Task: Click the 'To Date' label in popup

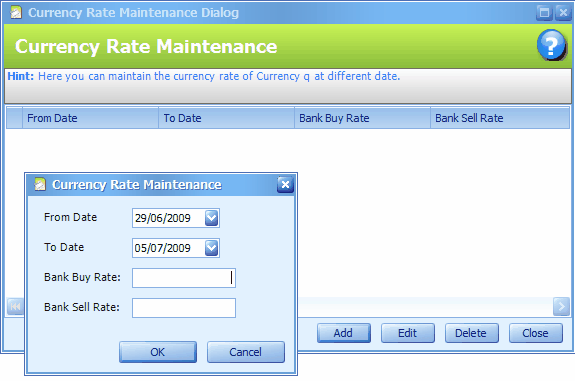Action: click(64, 247)
